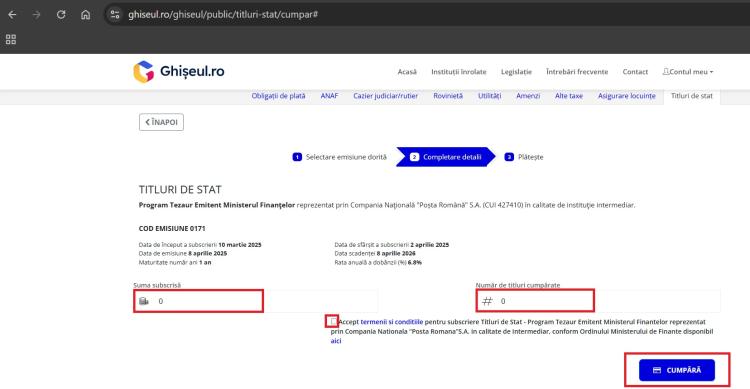Reload the page with refresh icon
The width and height of the screenshot is (750, 389).
point(61,14)
